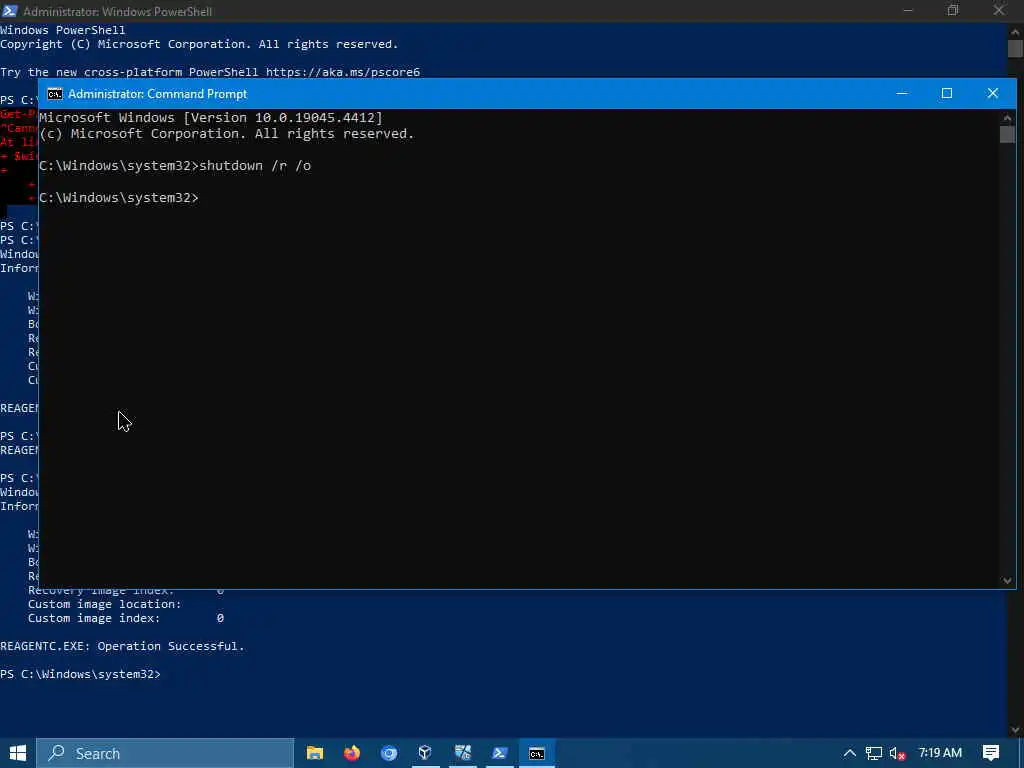Minimize the PowerShell window
1024x768 pixels.
pos(908,10)
